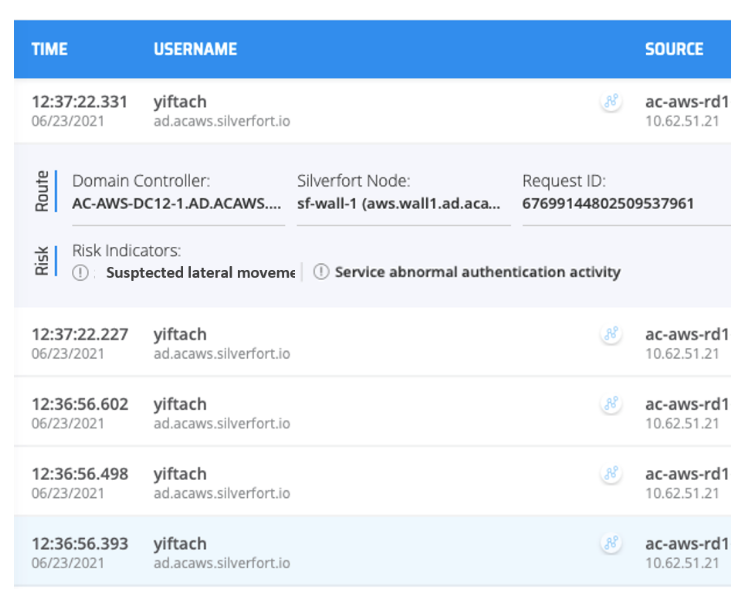Image resolution: width=753 pixels, height=615 pixels.
Task: Sort the log by the TIME column
Action: pos(49,49)
